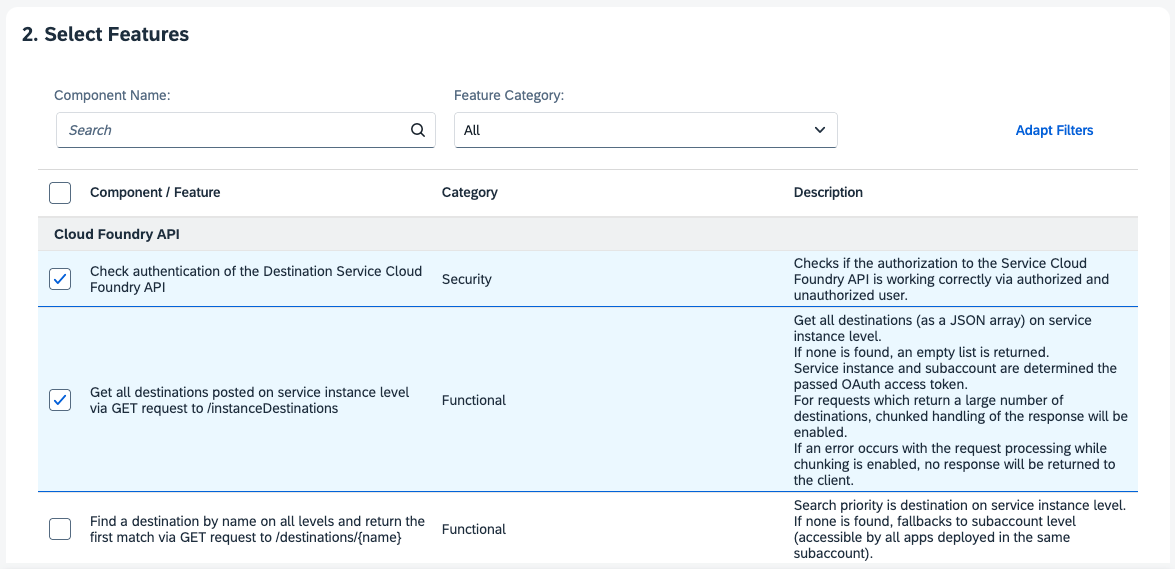Screen dimensions: 1175x569
Task: Click 'Check authentication of the Destination Service' text
Action: (x=256, y=279)
